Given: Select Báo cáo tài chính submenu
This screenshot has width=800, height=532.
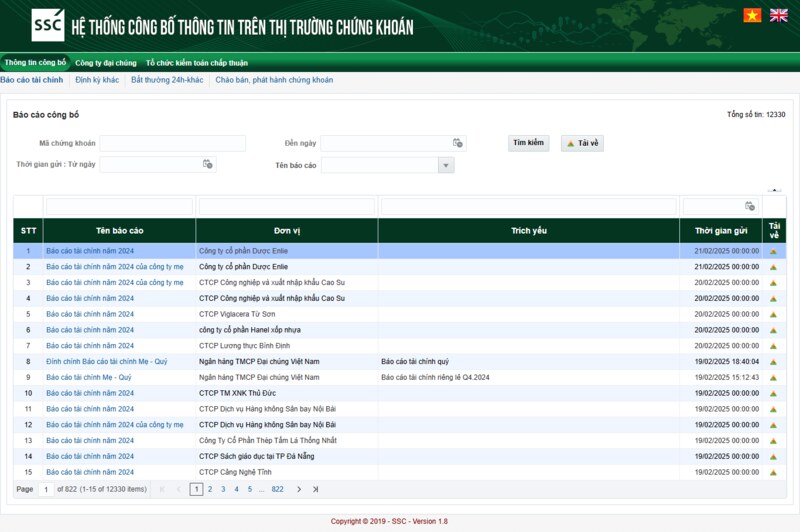Looking at the screenshot, I should 32,80.
